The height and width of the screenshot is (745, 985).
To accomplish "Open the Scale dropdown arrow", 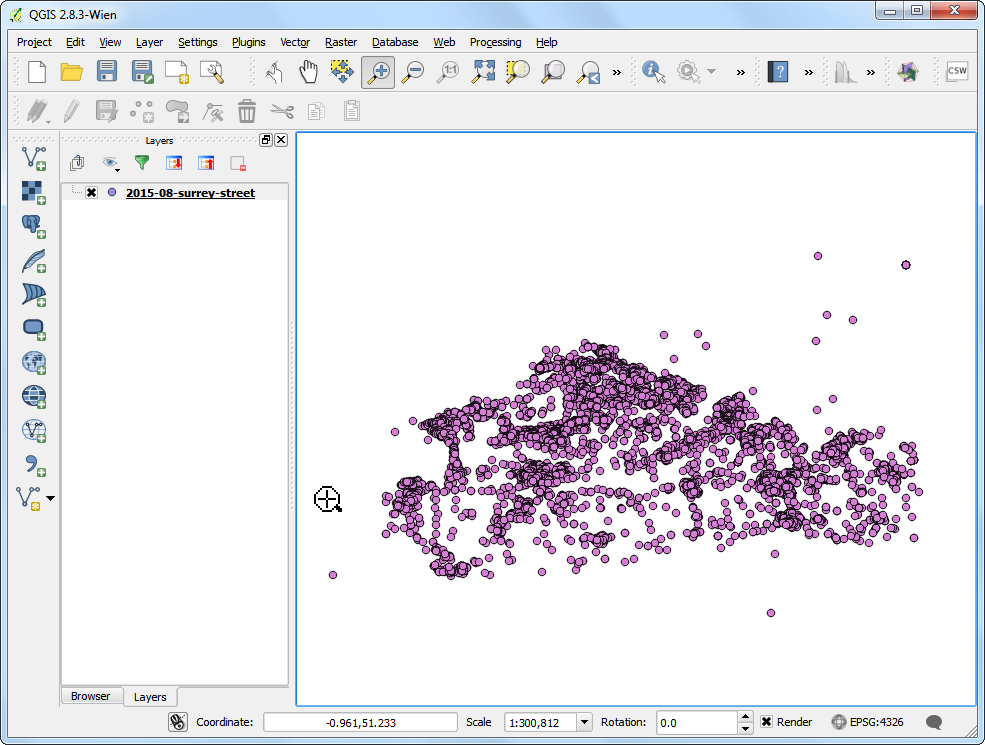I will click(x=584, y=722).
